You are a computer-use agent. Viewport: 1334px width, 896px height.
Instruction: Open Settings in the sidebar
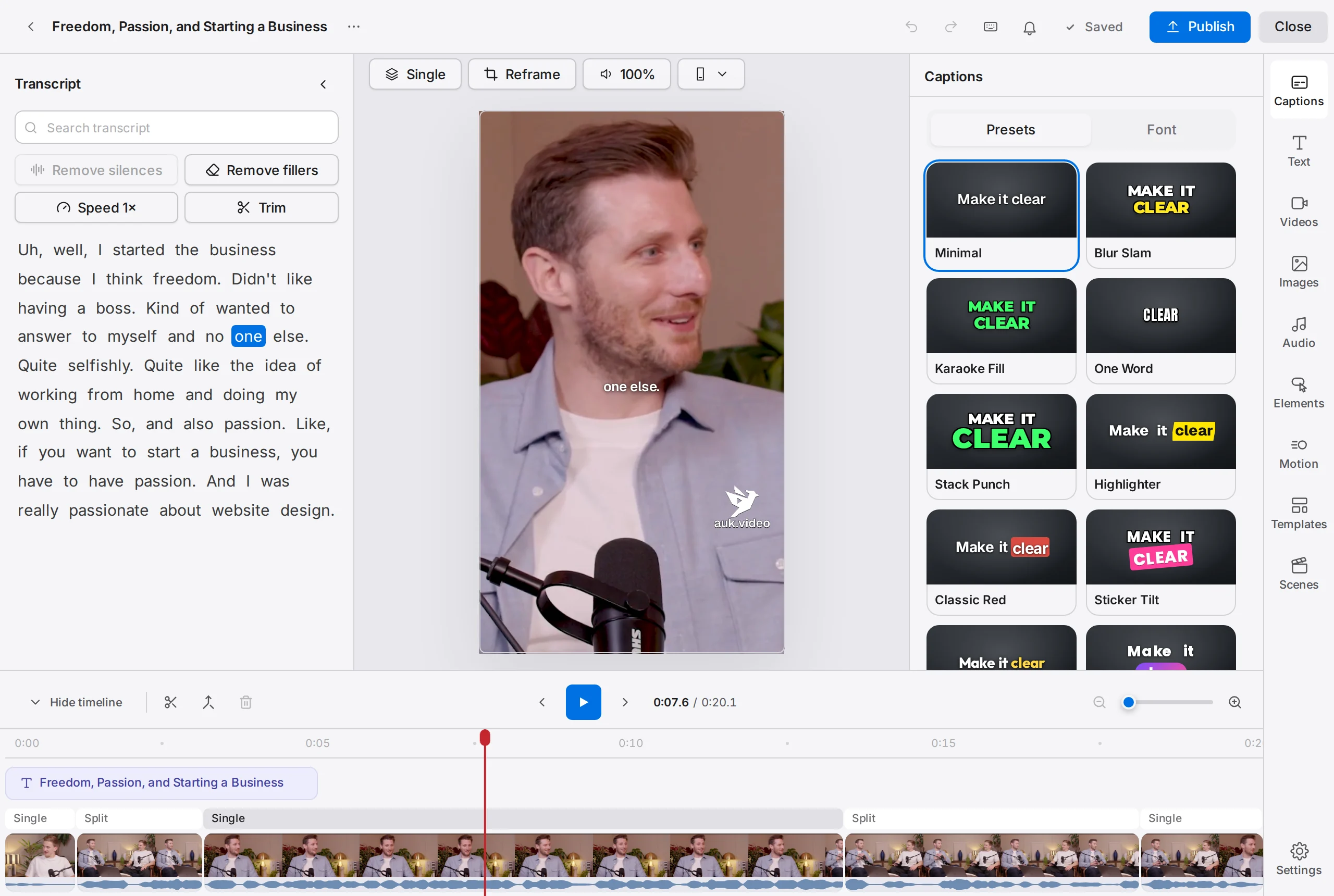1298,859
